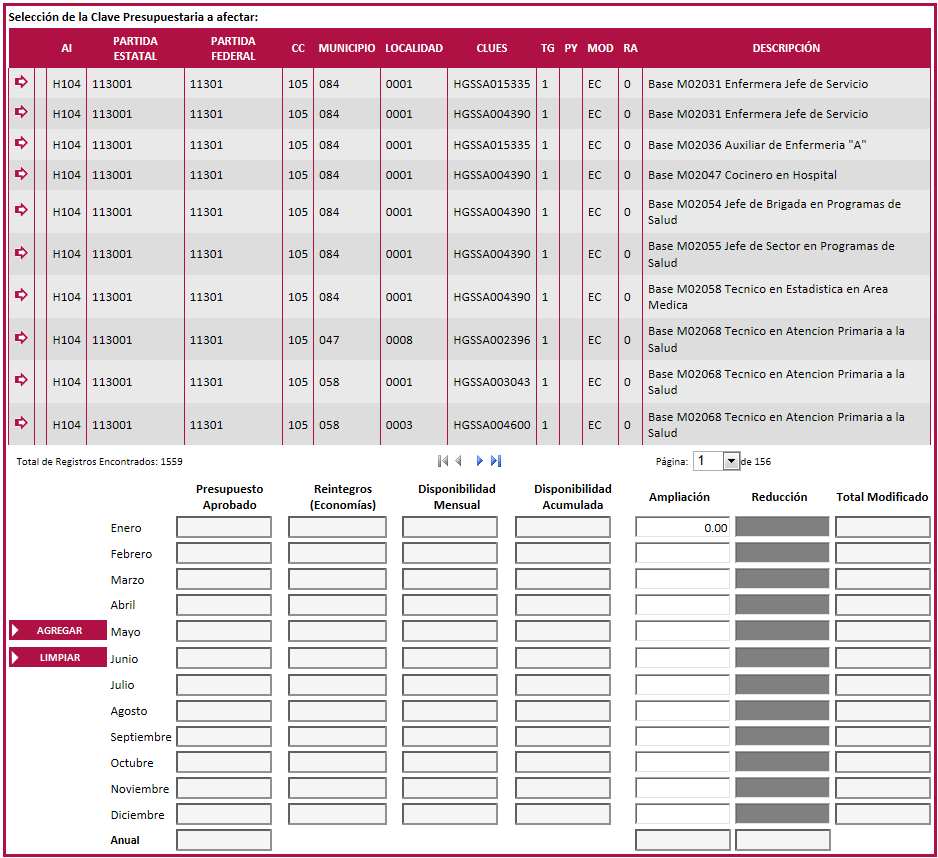Click the DESCRIPCIÓN column header
This screenshot has height=858, width=938.
[x=786, y=48]
